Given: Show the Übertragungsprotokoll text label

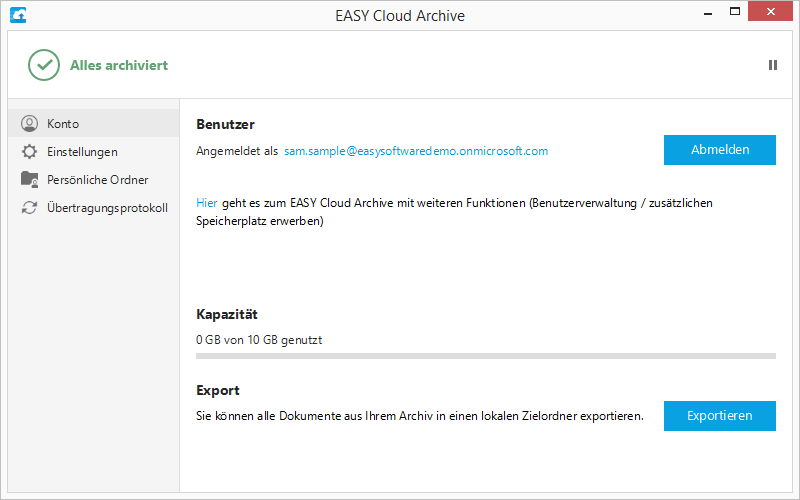Looking at the screenshot, I should (107, 208).
